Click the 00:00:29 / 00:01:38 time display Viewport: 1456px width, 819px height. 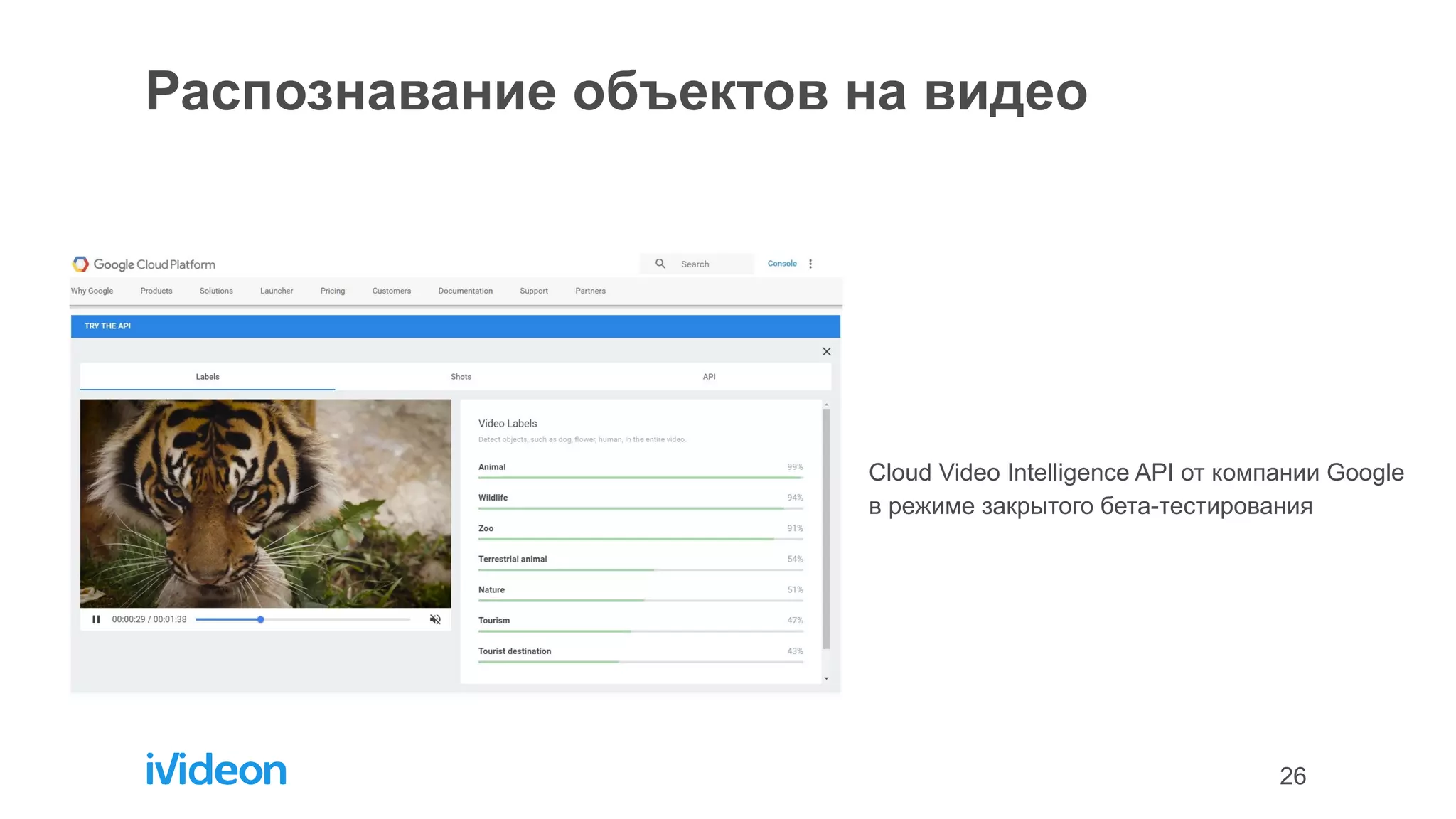coord(149,619)
